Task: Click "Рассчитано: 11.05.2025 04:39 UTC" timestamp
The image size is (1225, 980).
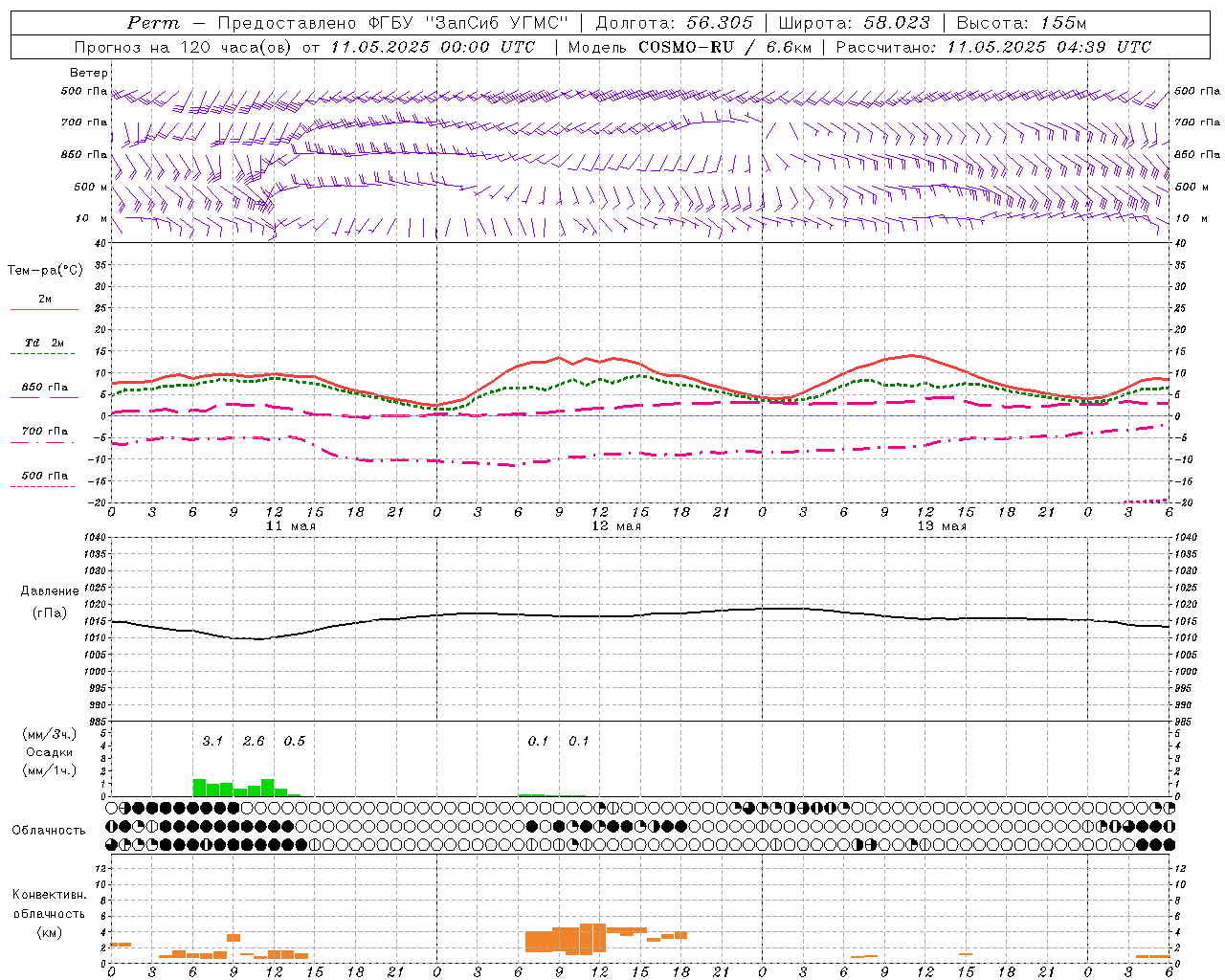Action: click(993, 47)
